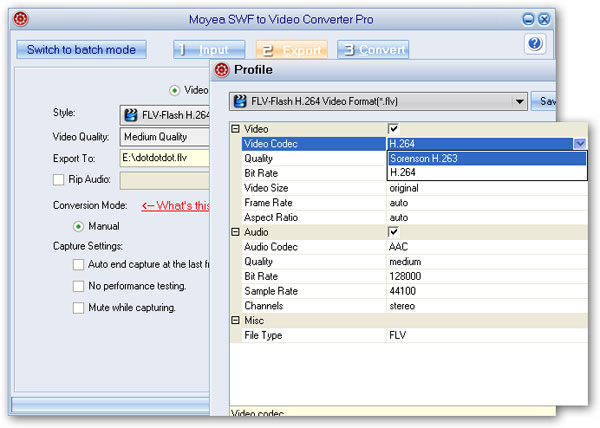The width and height of the screenshot is (600, 428).
Task: Toggle the Video Codec dropdown arrow
Action: point(579,144)
